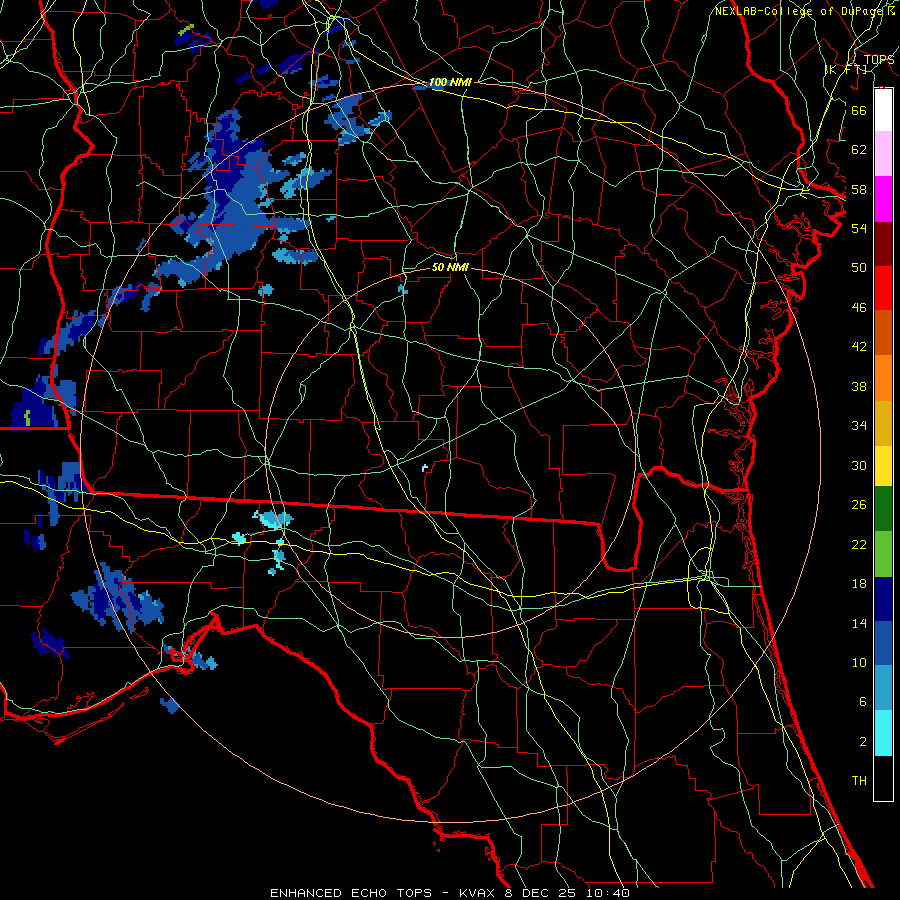Screen dimensions: 900x900
Task: Click the legend value "66"
Action: click(859, 110)
